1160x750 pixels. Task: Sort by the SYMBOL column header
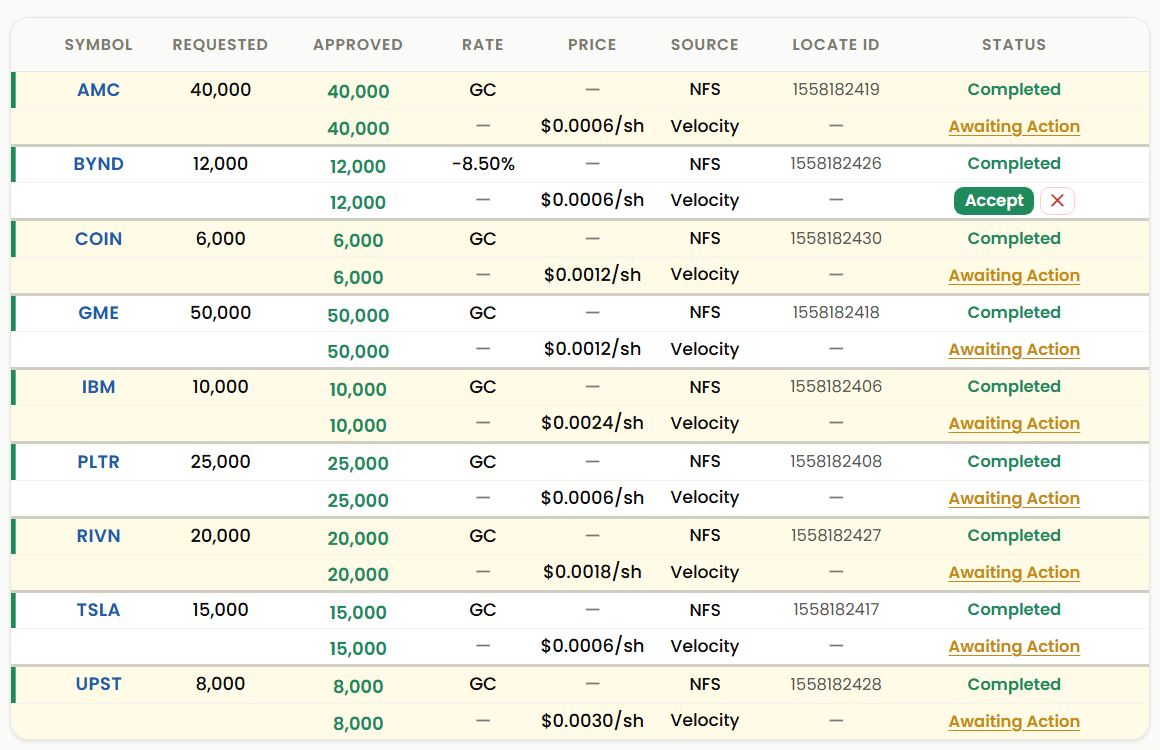click(x=98, y=45)
